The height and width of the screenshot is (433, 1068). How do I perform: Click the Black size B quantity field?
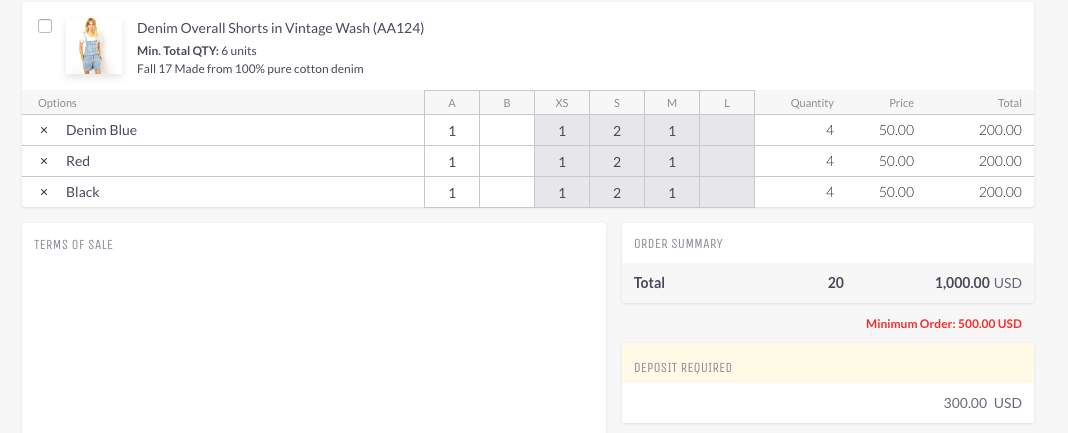point(507,193)
